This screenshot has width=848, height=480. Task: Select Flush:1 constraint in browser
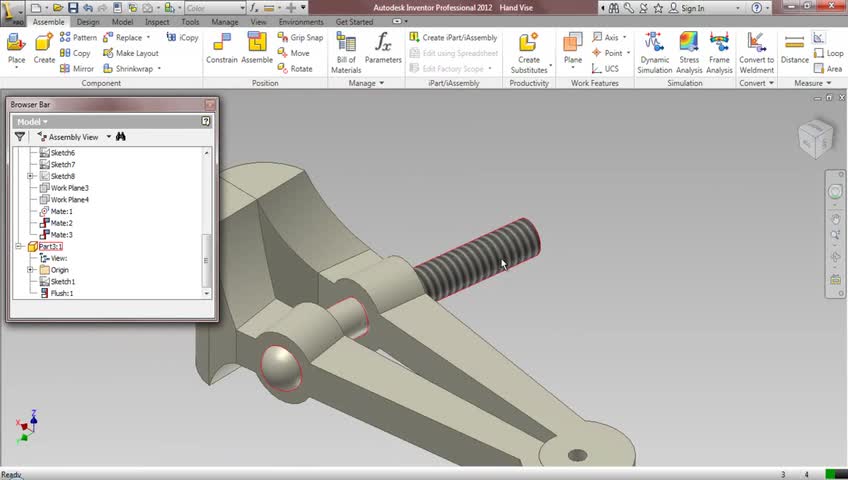[62, 294]
